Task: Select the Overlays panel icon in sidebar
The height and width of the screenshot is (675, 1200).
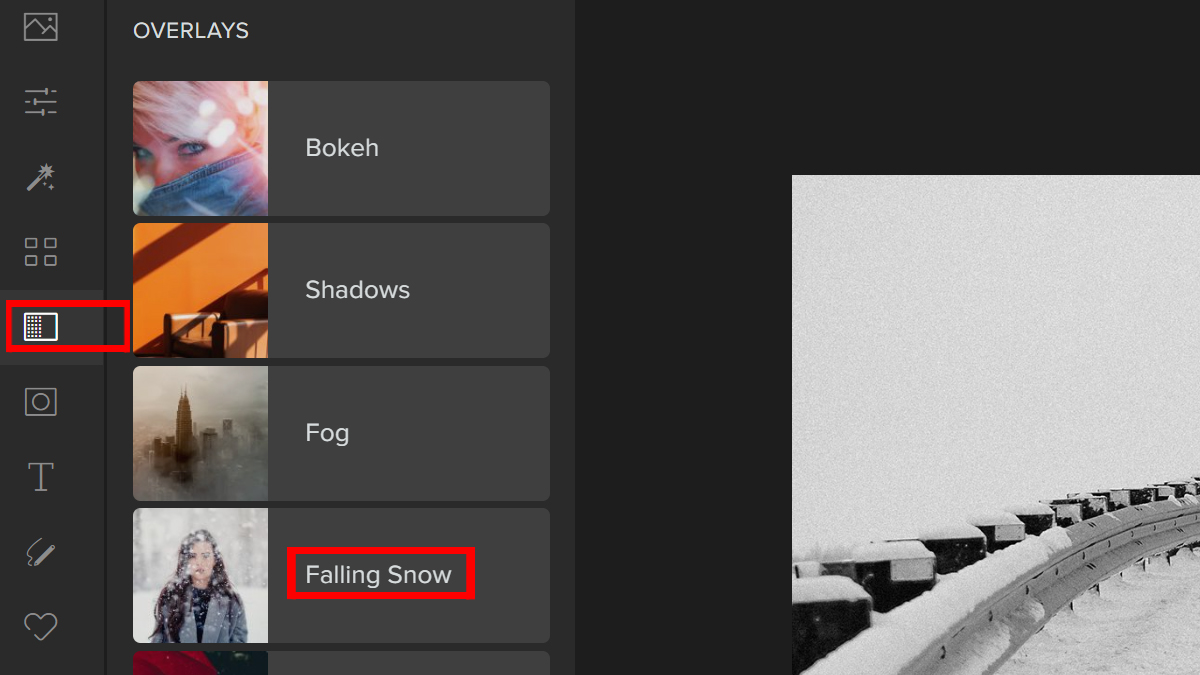Action: tap(41, 327)
